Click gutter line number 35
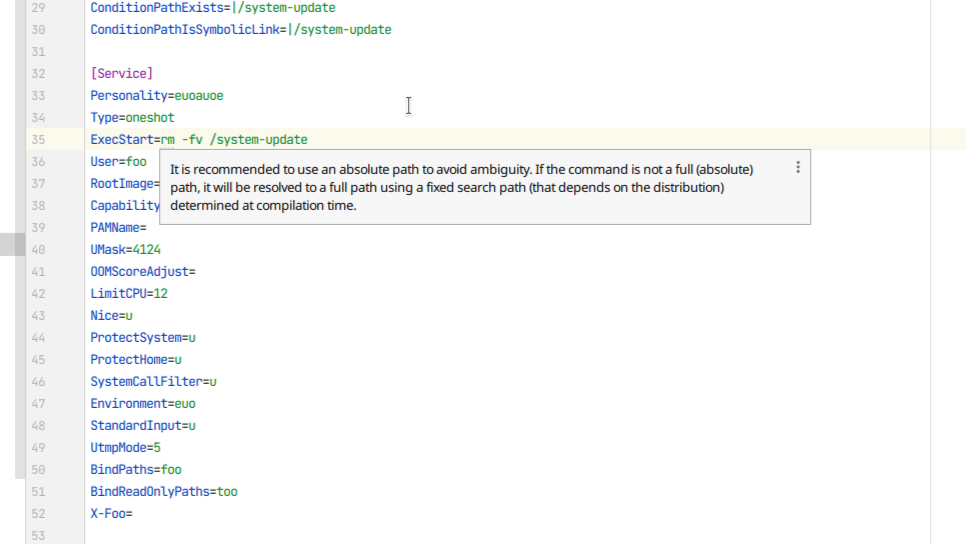This screenshot has width=966, height=544. pos(38,140)
